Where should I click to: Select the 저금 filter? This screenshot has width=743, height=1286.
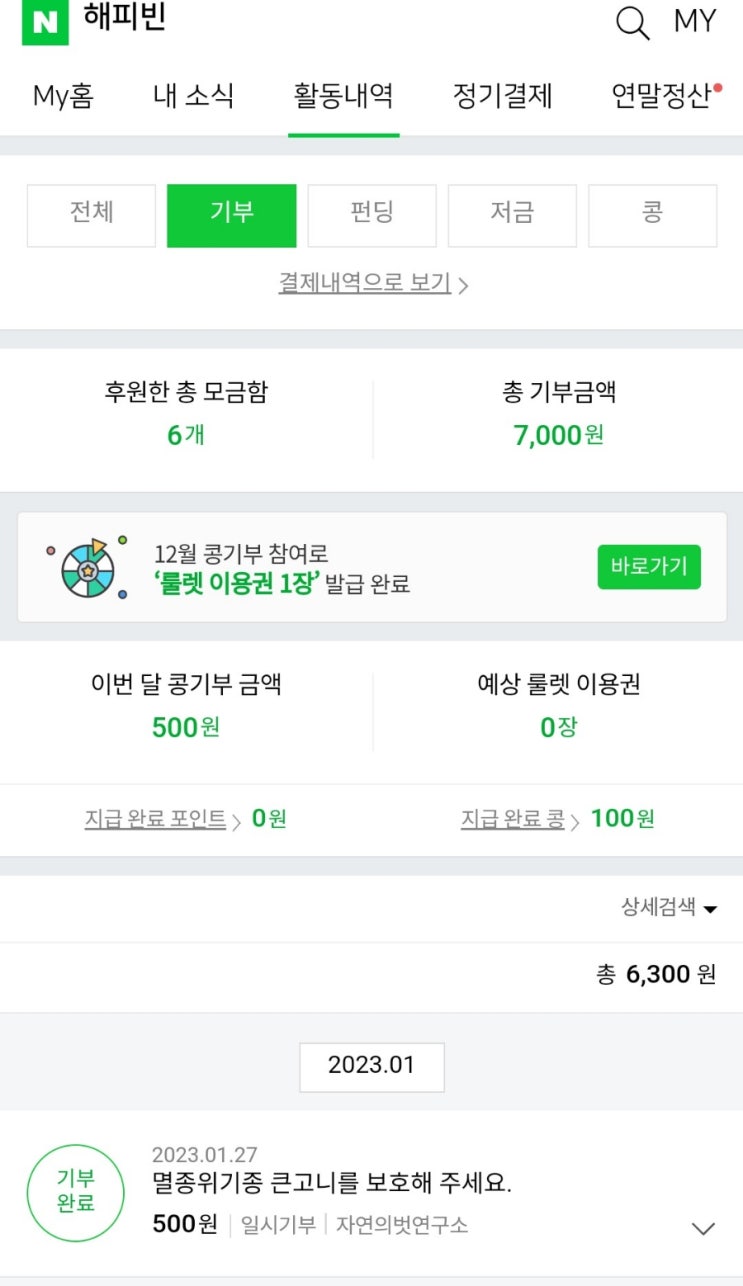click(x=512, y=215)
